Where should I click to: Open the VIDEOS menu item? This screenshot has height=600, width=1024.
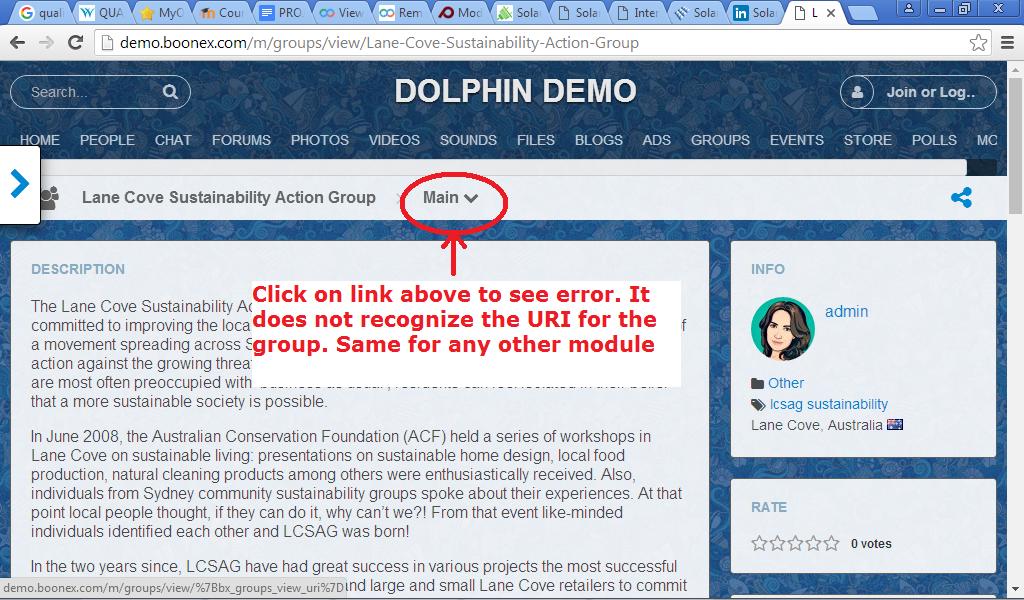tap(394, 140)
